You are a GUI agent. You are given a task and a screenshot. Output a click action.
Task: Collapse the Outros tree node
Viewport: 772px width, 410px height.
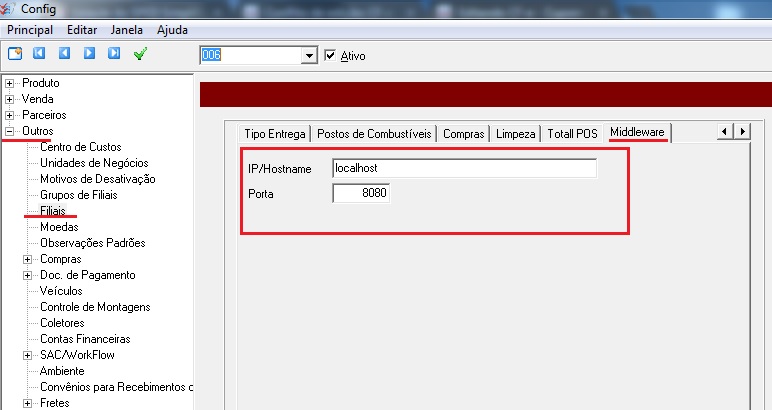click(10, 131)
